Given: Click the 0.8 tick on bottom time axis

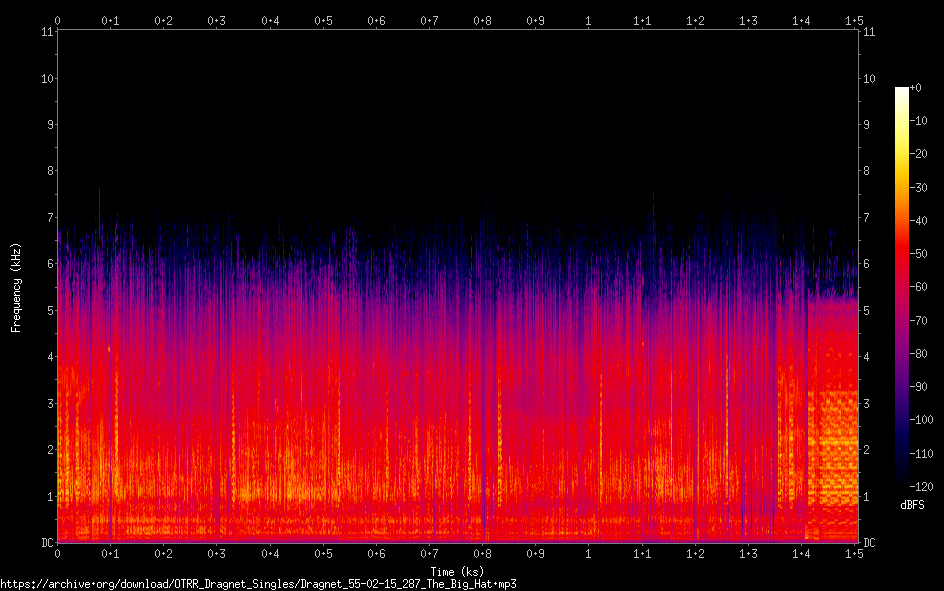Looking at the screenshot, I should (482, 553).
